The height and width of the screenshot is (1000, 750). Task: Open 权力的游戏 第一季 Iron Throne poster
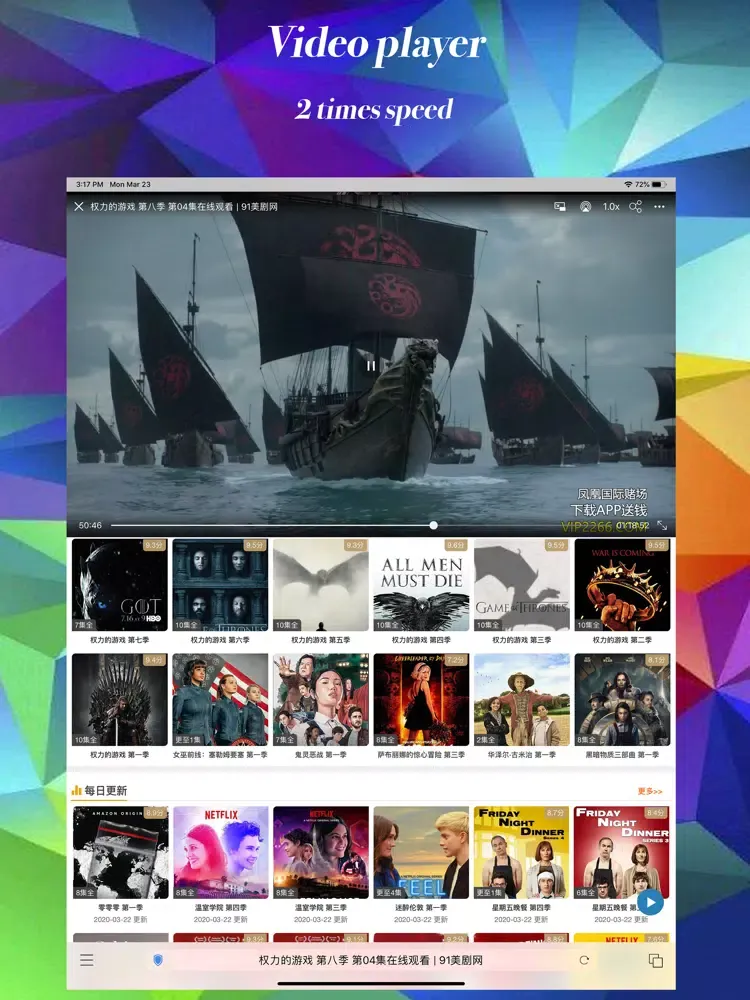point(120,700)
